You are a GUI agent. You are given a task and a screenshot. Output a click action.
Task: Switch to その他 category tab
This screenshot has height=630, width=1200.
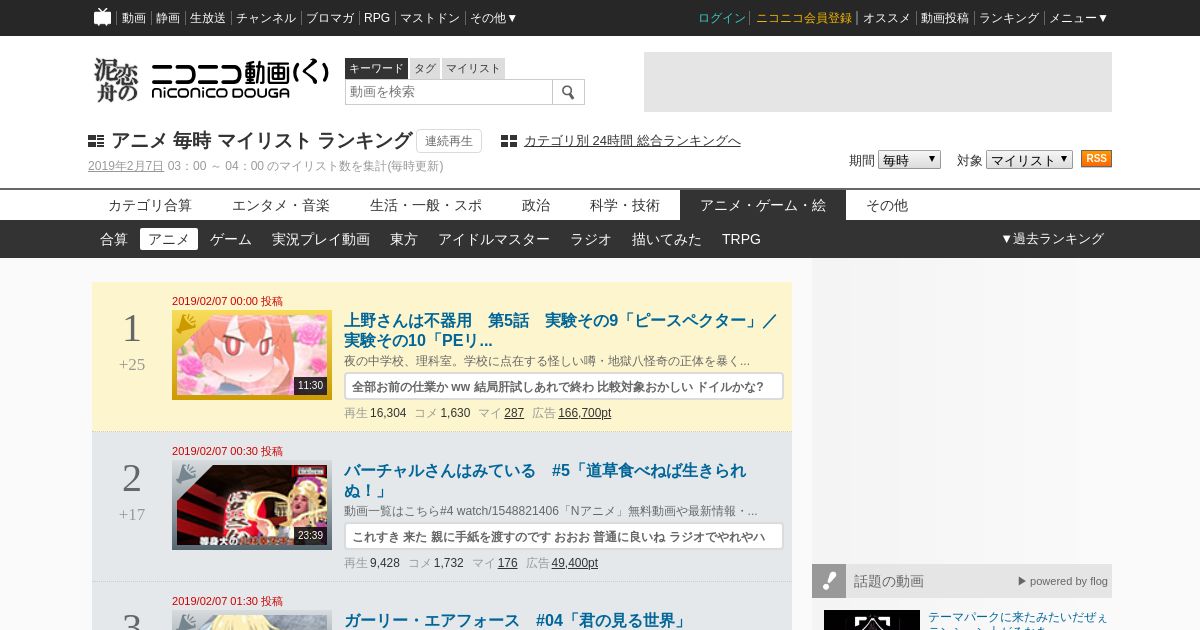click(887, 205)
